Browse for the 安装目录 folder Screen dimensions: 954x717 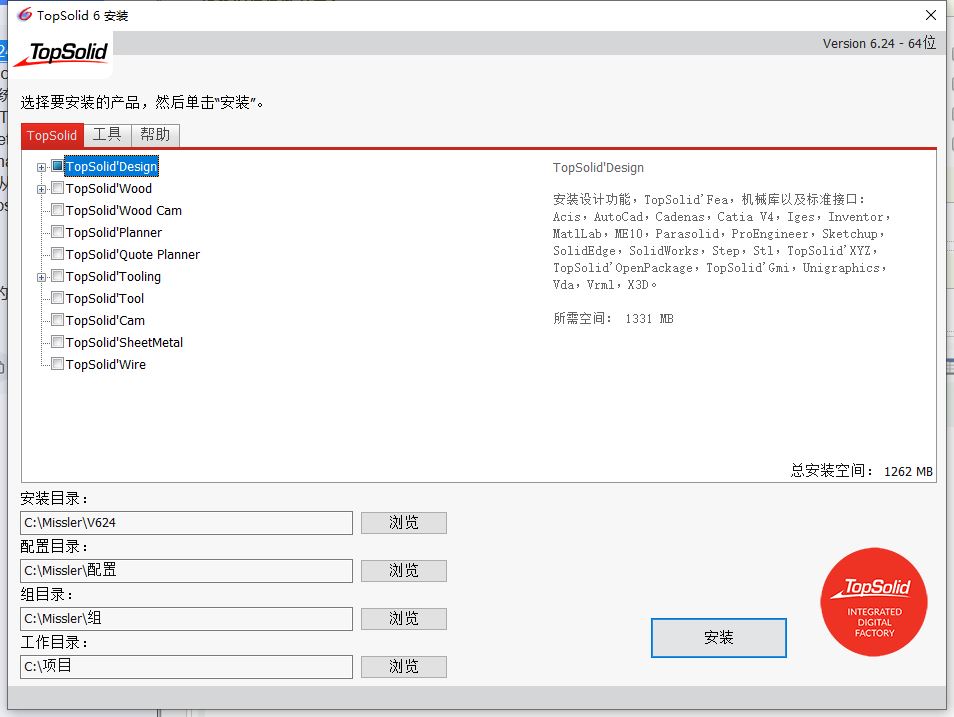[403, 523]
